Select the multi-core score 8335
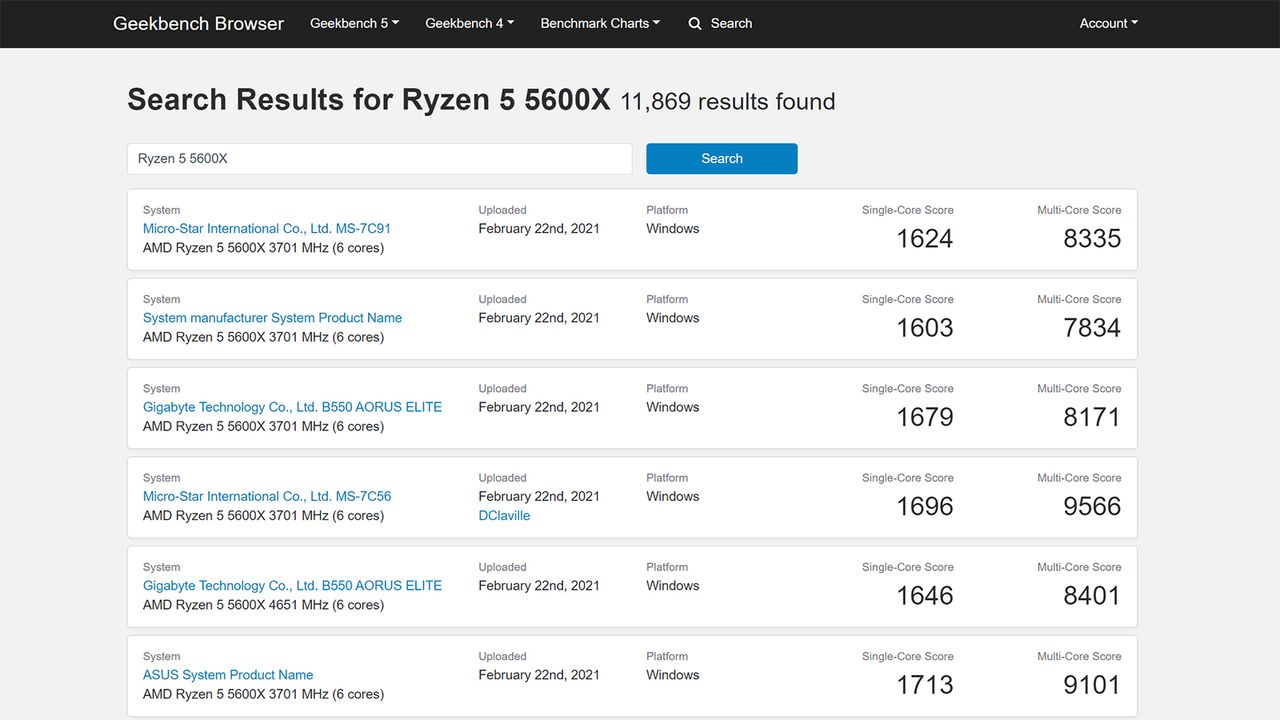 [x=1092, y=238]
